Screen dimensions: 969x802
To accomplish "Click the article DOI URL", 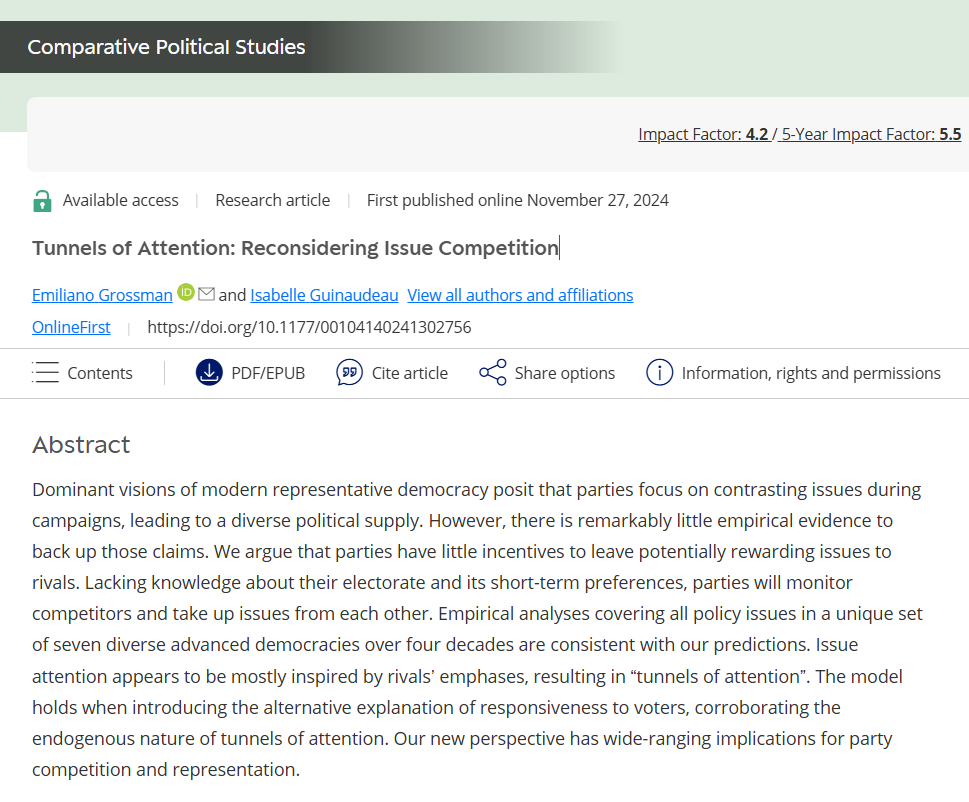I will click(x=309, y=327).
